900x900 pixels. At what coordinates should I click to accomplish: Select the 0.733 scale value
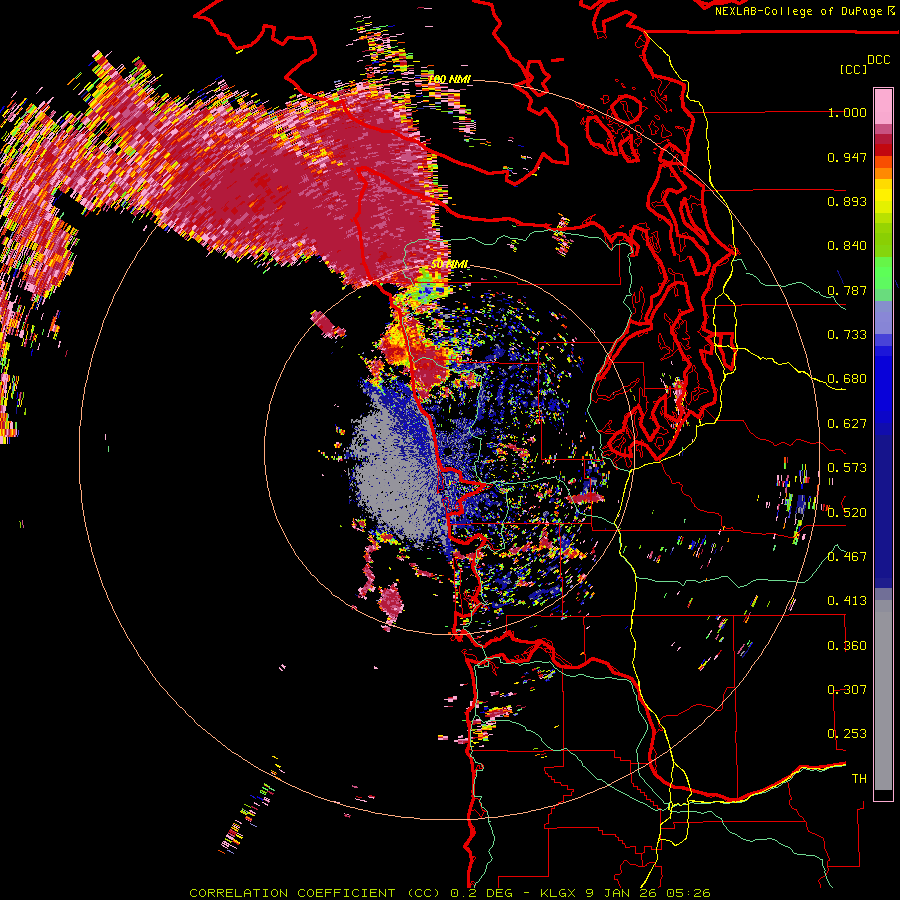click(847, 335)
